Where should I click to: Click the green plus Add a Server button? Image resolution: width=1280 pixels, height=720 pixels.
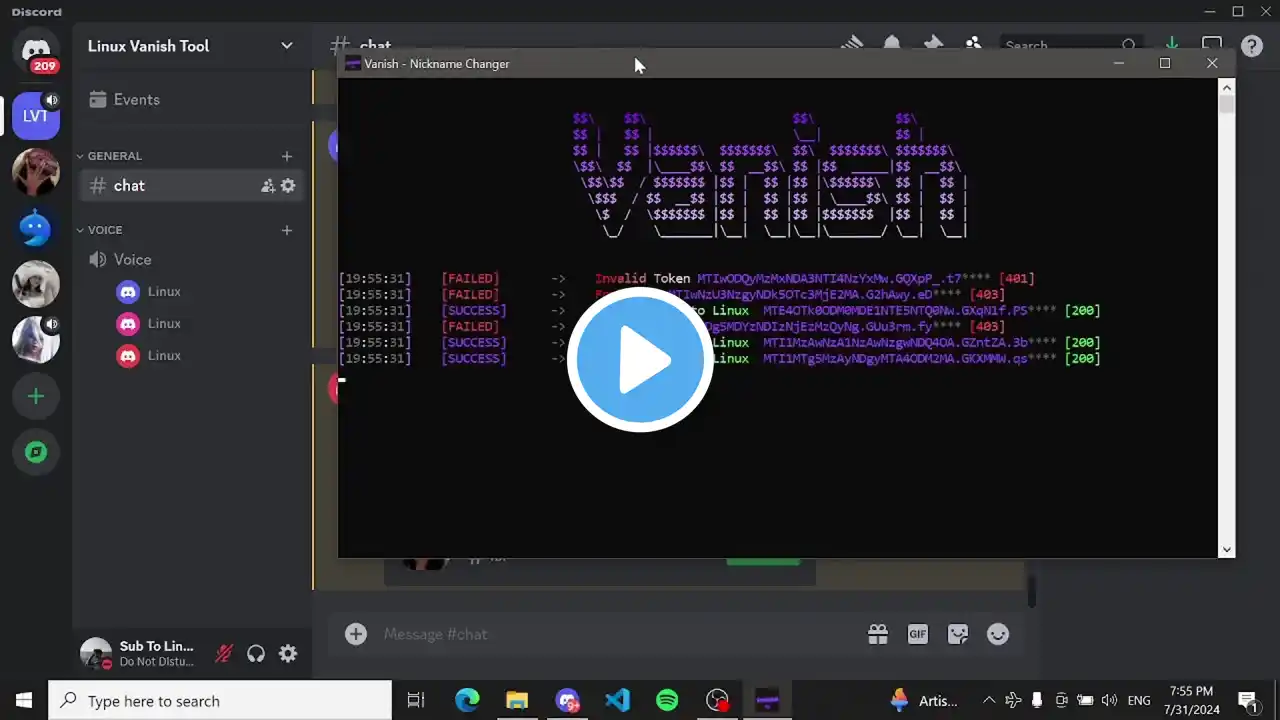click(36, 396)
